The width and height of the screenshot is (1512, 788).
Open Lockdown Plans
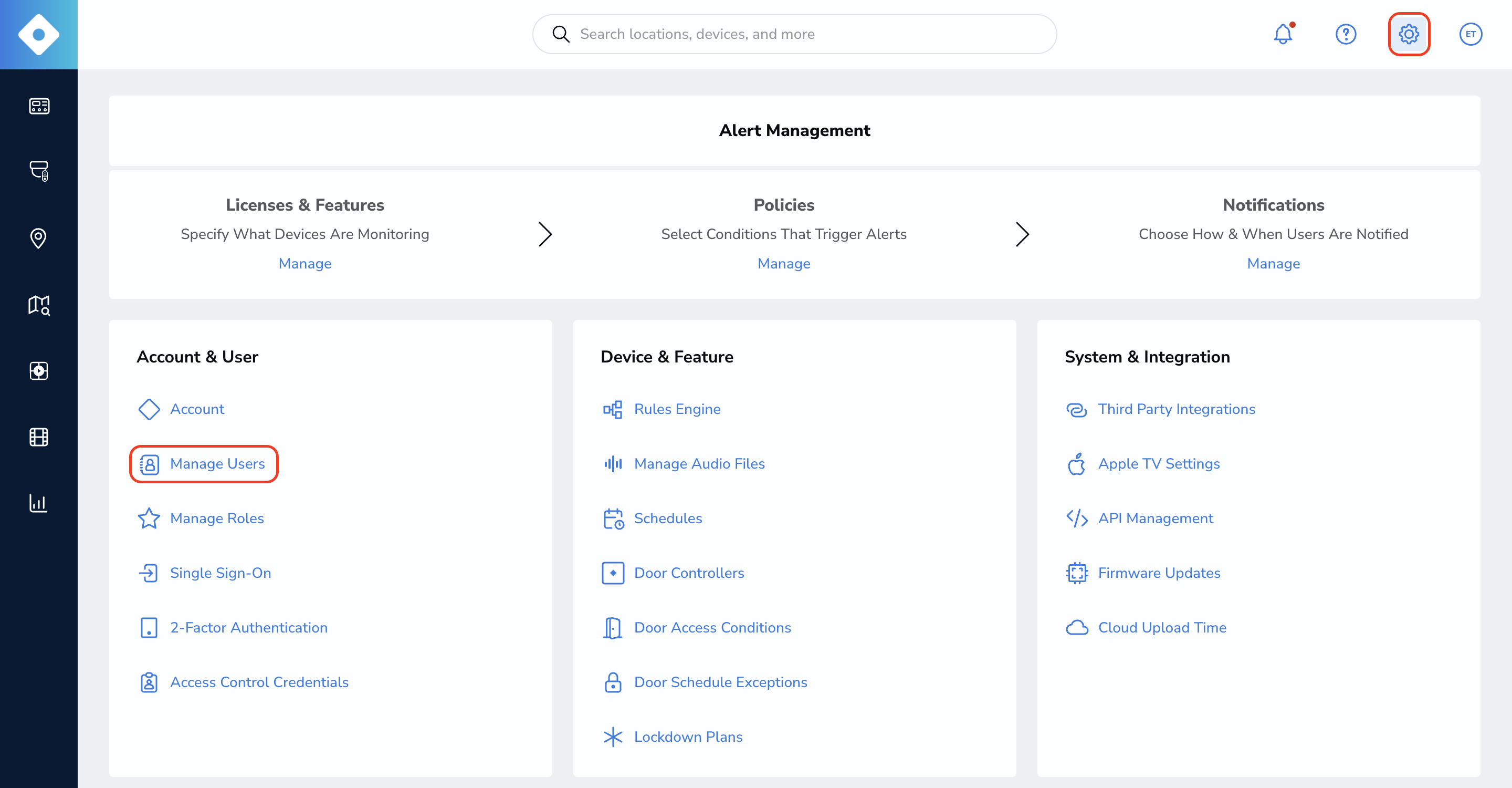pyautogui.click(x=688, y=737)
